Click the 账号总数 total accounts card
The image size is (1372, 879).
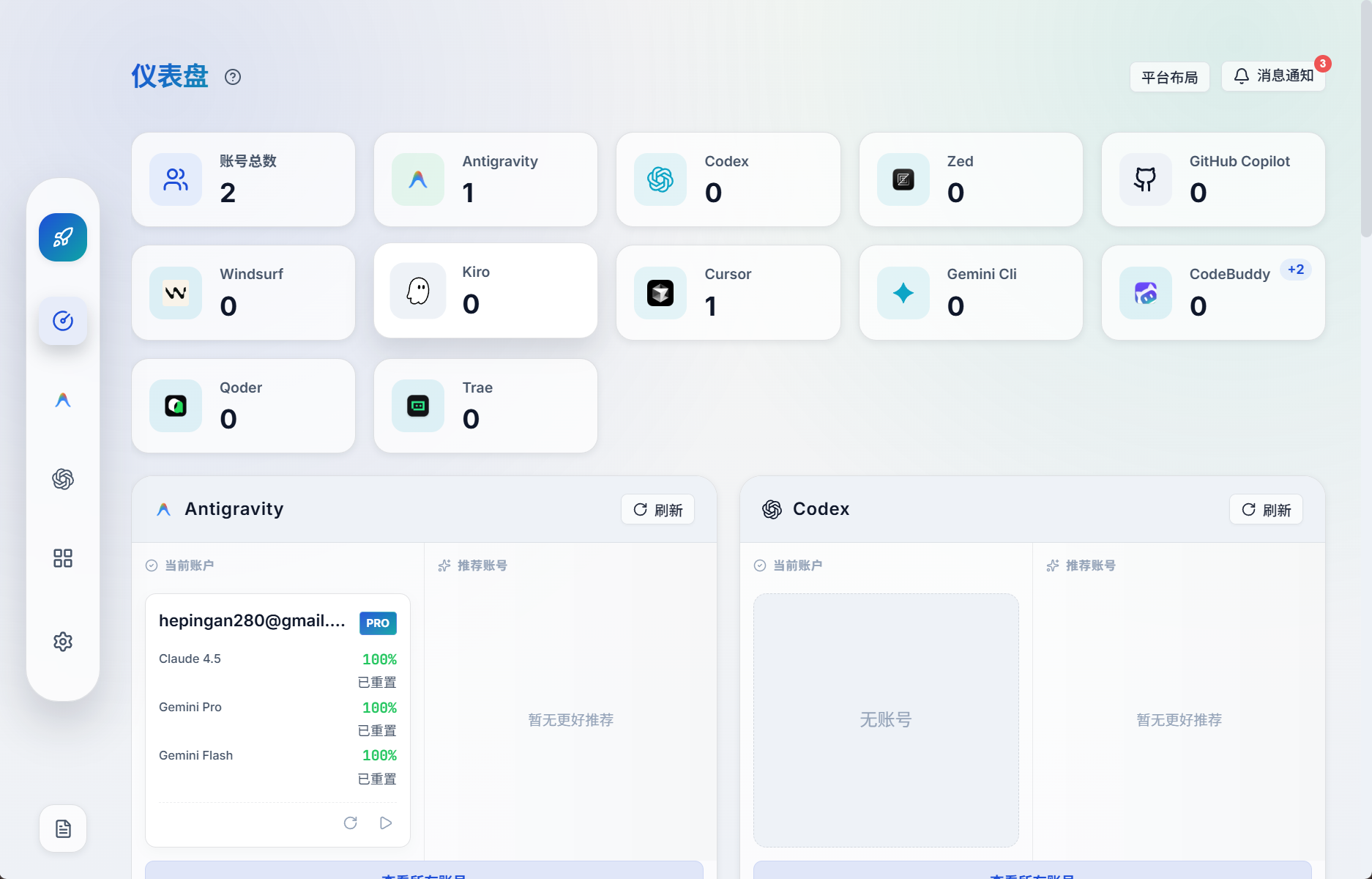[243, 179]
